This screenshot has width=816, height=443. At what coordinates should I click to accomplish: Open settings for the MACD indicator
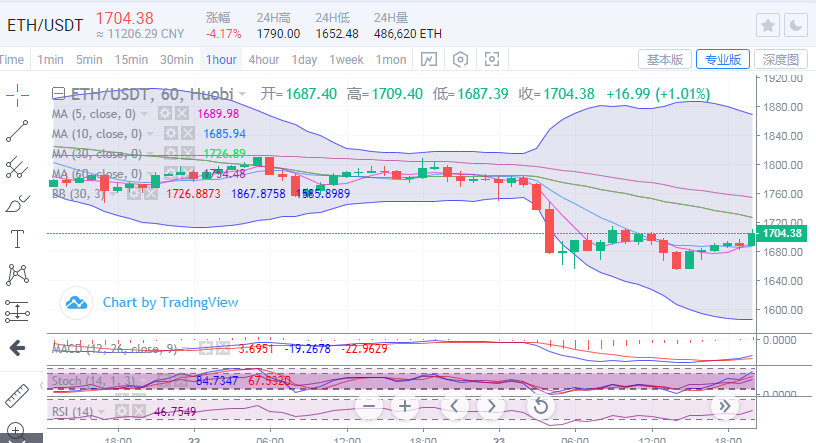[206, 348]
